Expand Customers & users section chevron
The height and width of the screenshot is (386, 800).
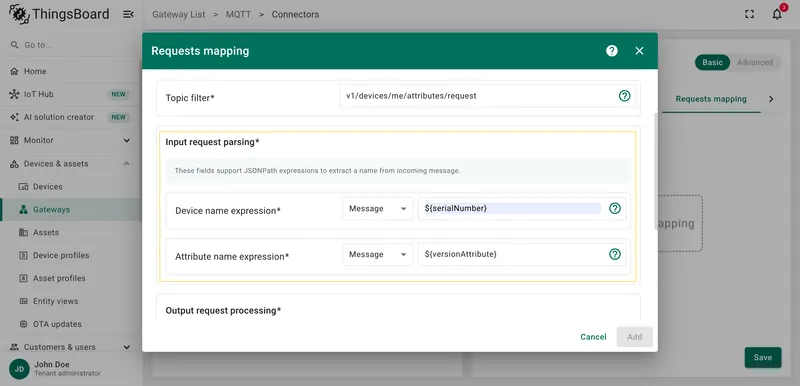pyautogui.click(x=127, y=347)
